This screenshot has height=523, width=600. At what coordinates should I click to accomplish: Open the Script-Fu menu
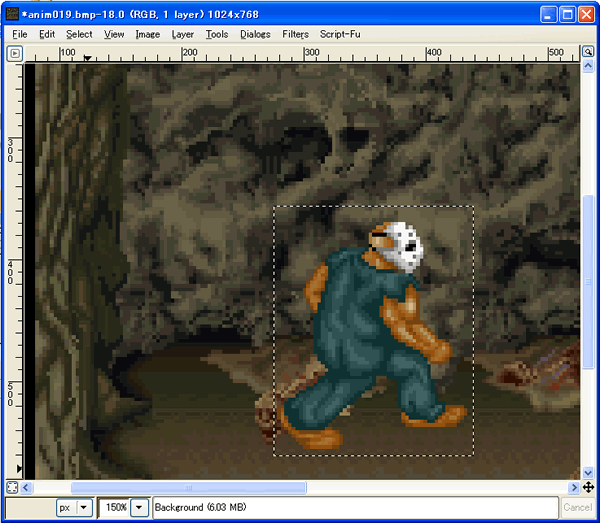(340, 34)
